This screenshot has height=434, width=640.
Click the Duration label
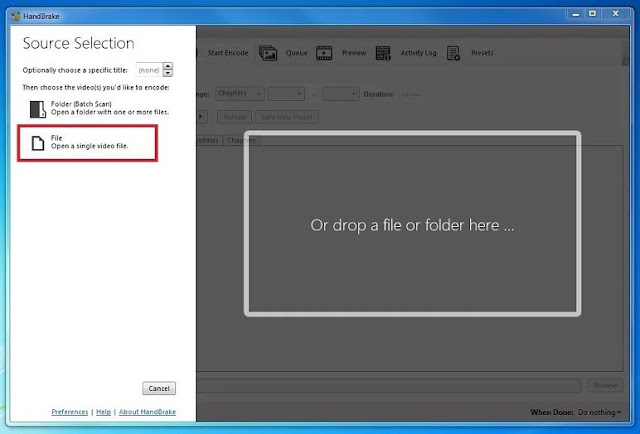[379, 94]
